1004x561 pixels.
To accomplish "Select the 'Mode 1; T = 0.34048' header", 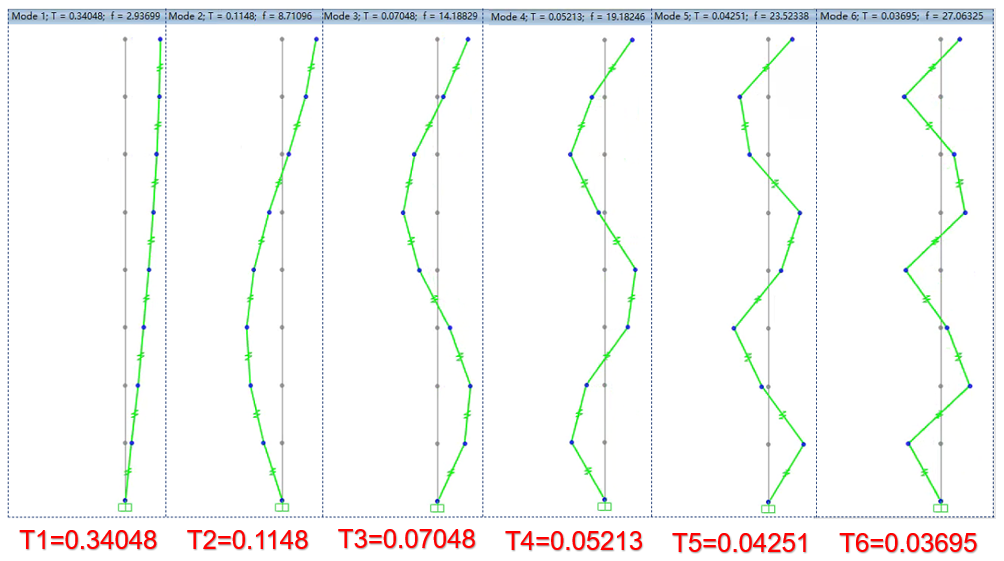I will 86,16.
